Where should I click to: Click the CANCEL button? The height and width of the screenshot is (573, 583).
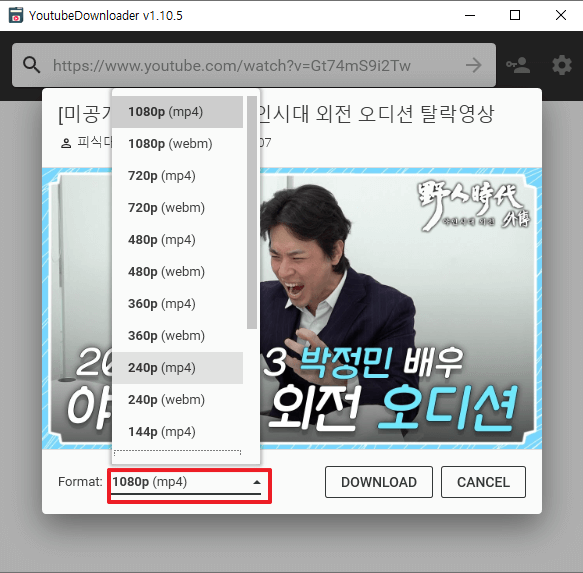point(483,482)
